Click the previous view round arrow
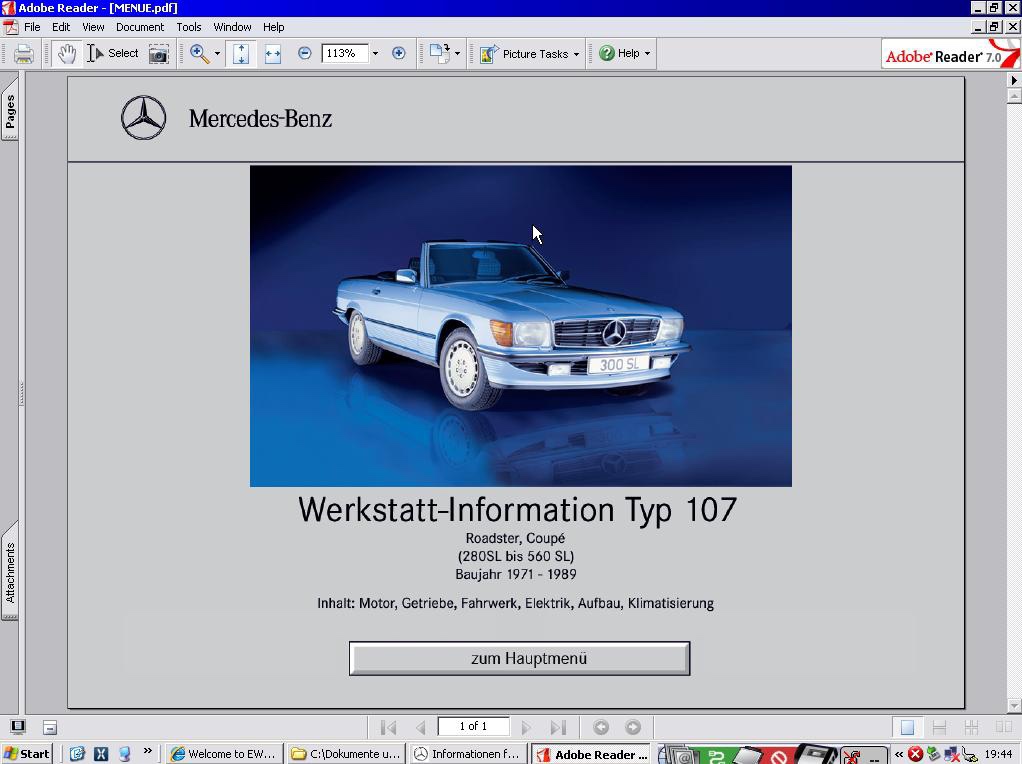 tap(601, 727)
